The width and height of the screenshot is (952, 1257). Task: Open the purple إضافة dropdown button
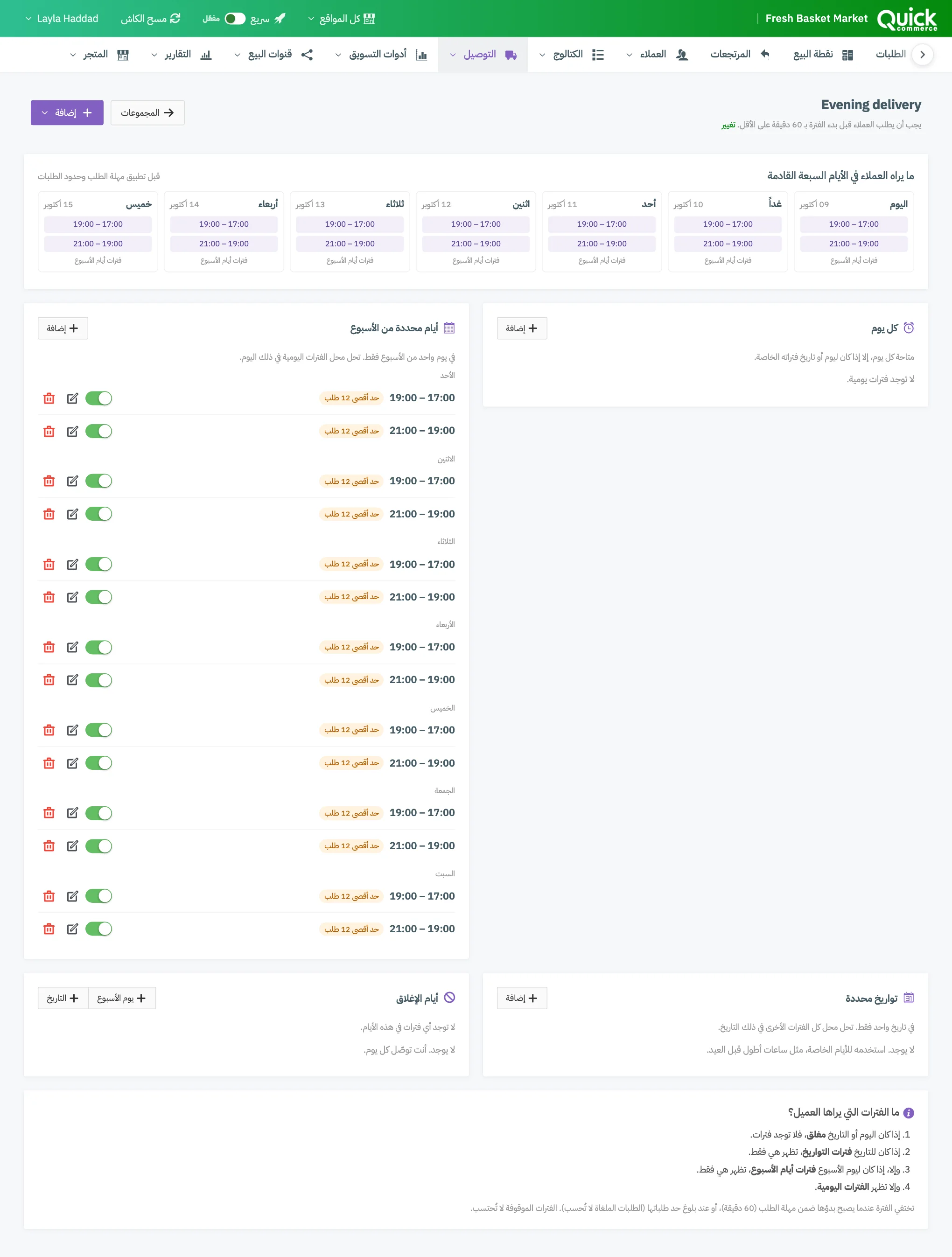click(x=67, y=112)
